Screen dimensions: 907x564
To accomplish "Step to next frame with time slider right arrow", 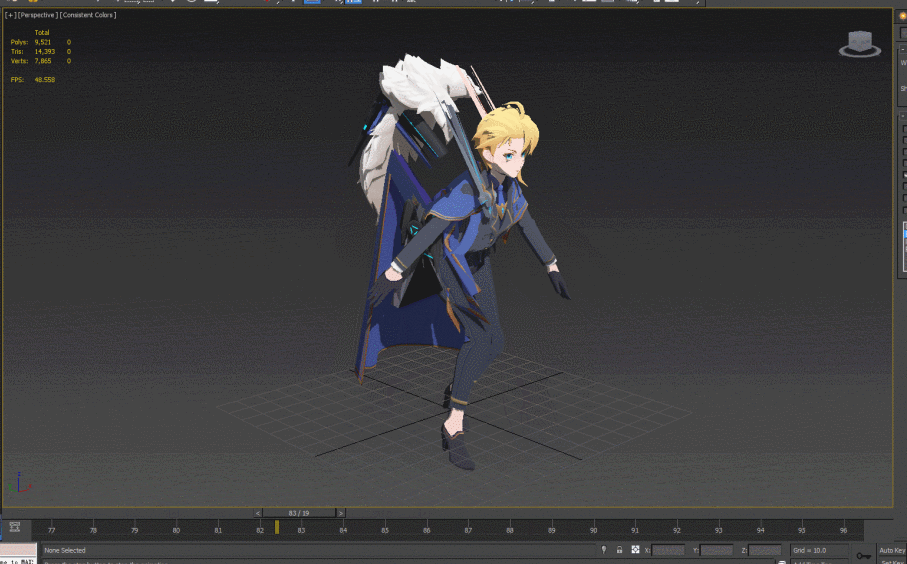I will click(341, 513).
